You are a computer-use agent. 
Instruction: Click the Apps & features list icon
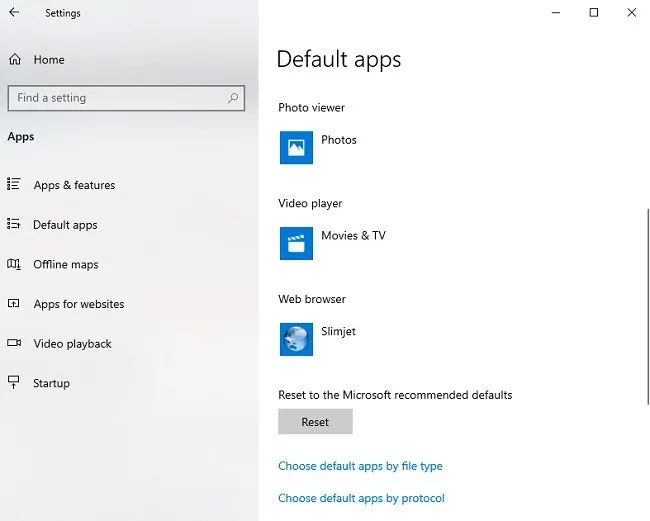pyautogui.click(x=14, y=184)
